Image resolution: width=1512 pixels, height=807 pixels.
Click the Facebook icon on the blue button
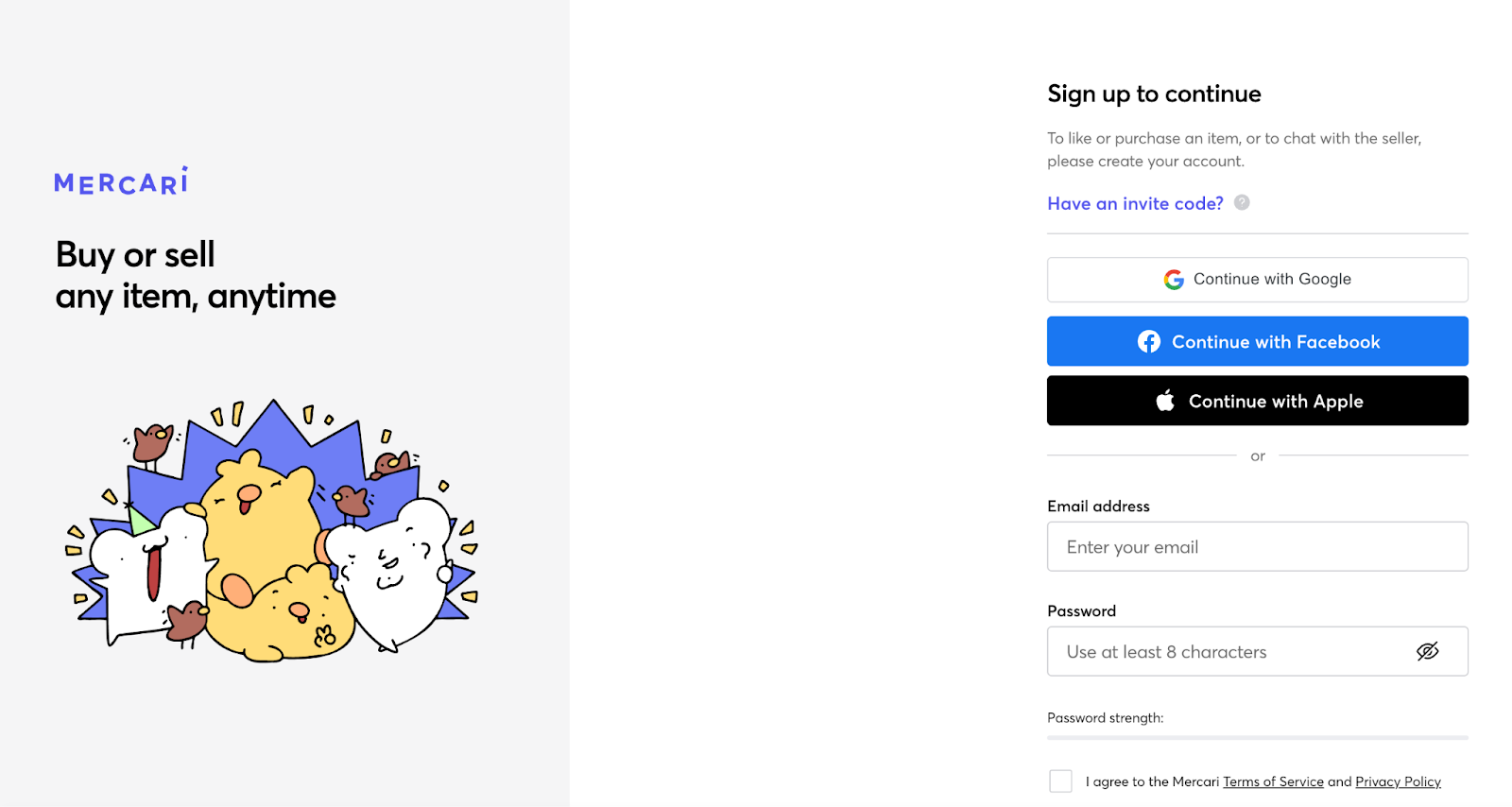(1149, 341)
